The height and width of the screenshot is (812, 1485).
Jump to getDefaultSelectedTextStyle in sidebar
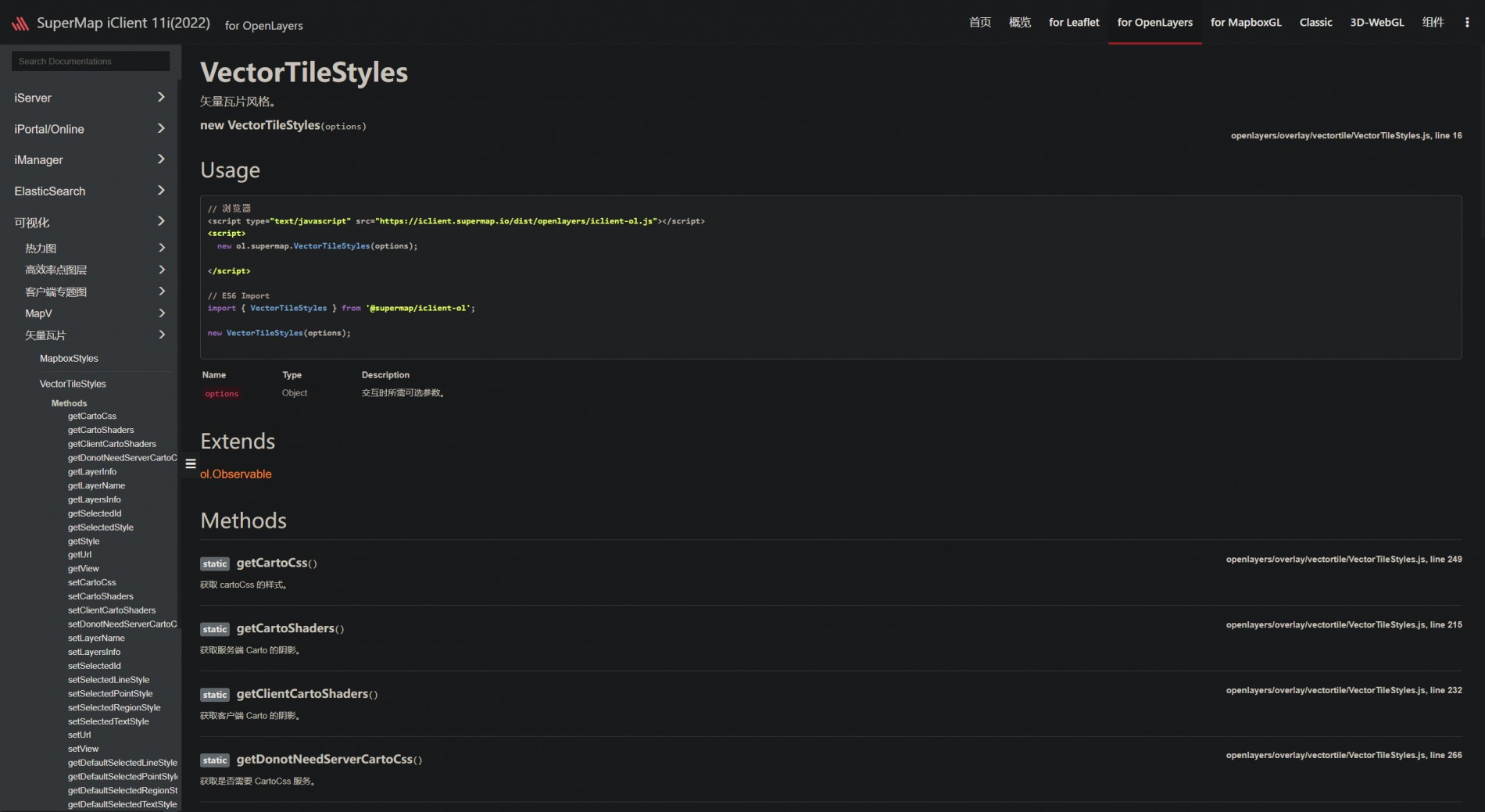pos(123,804)
